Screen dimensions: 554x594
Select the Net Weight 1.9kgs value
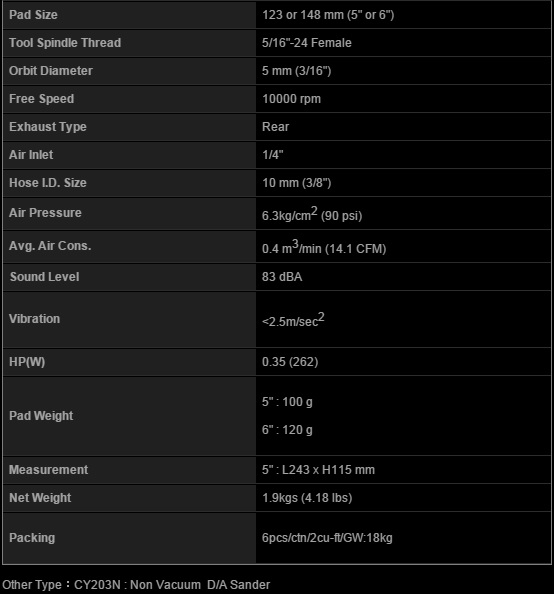tap(307, 498)
